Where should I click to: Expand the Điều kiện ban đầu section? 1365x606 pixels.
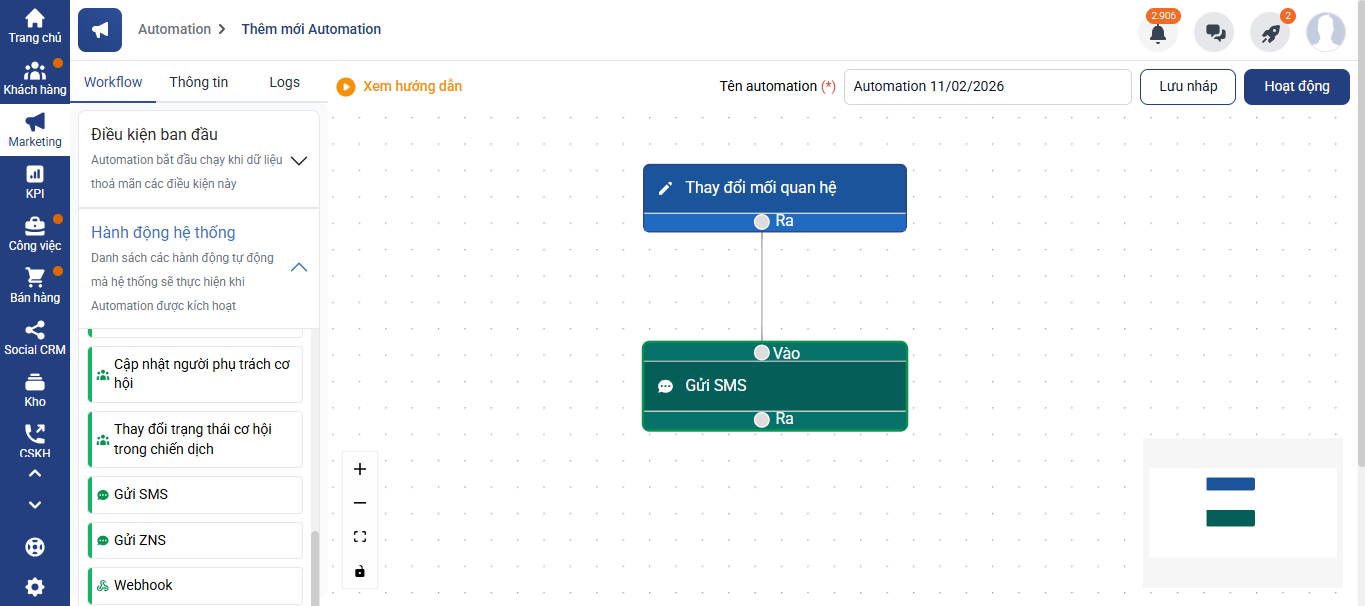(298, 160)
